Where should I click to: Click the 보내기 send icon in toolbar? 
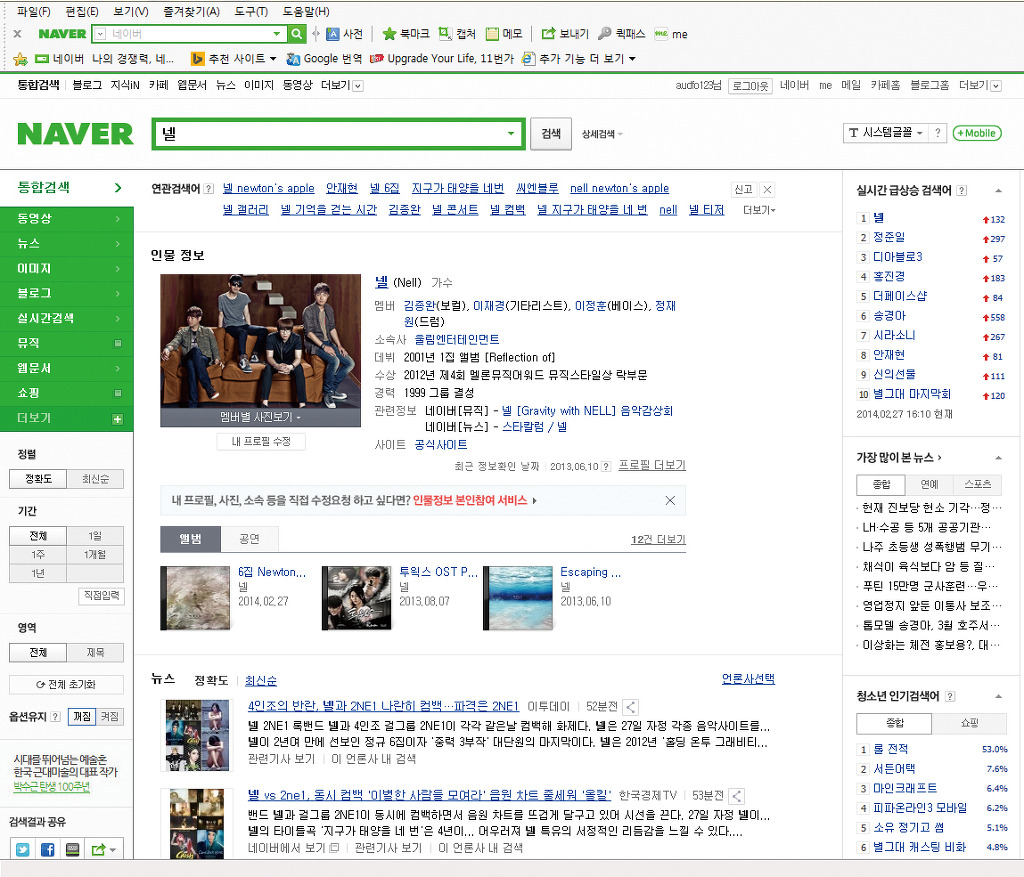pyautogui.click(x=548, y=34)
